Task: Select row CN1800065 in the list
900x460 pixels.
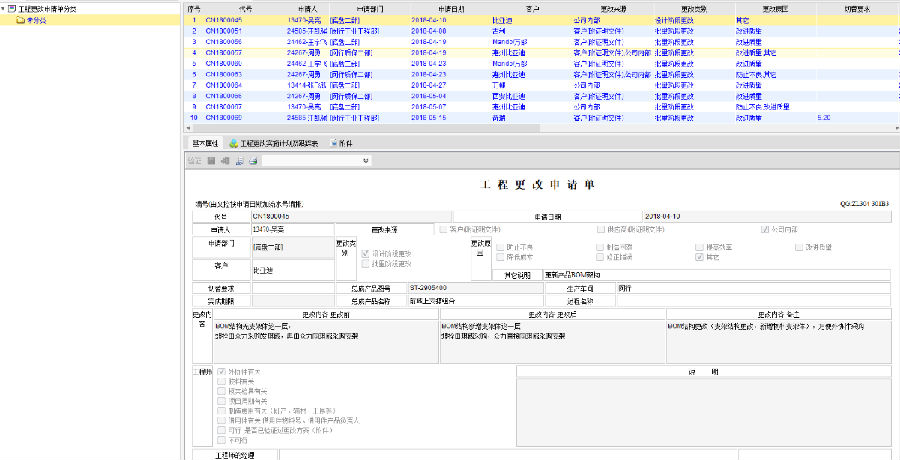Action: click(x=223, y=19)
